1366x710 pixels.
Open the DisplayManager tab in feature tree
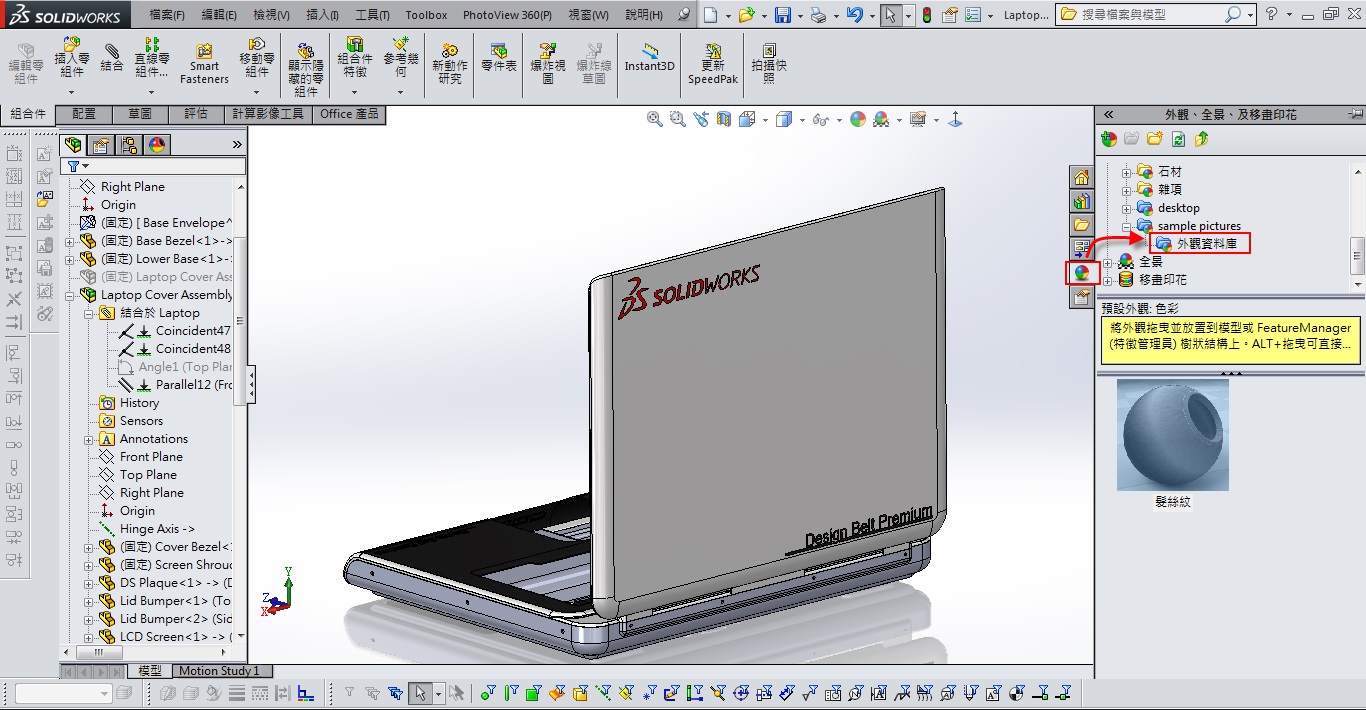pyautogui.click(x=157, y=145)
